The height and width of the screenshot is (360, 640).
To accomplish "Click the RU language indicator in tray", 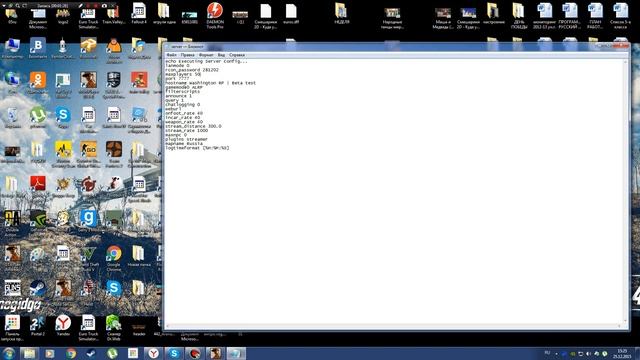I will click(547, 353).
